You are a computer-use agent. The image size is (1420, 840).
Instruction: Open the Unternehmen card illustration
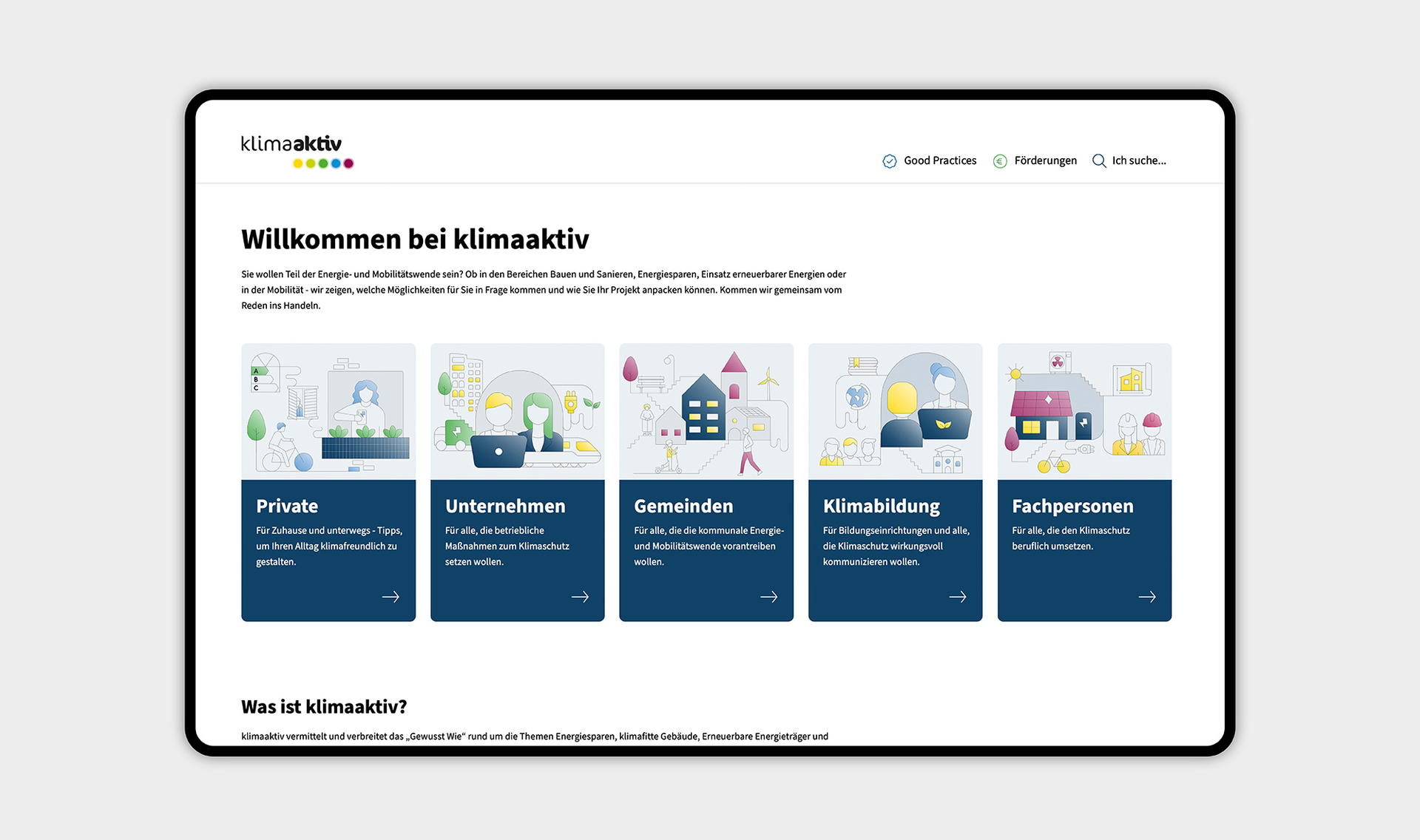point(518,411)
